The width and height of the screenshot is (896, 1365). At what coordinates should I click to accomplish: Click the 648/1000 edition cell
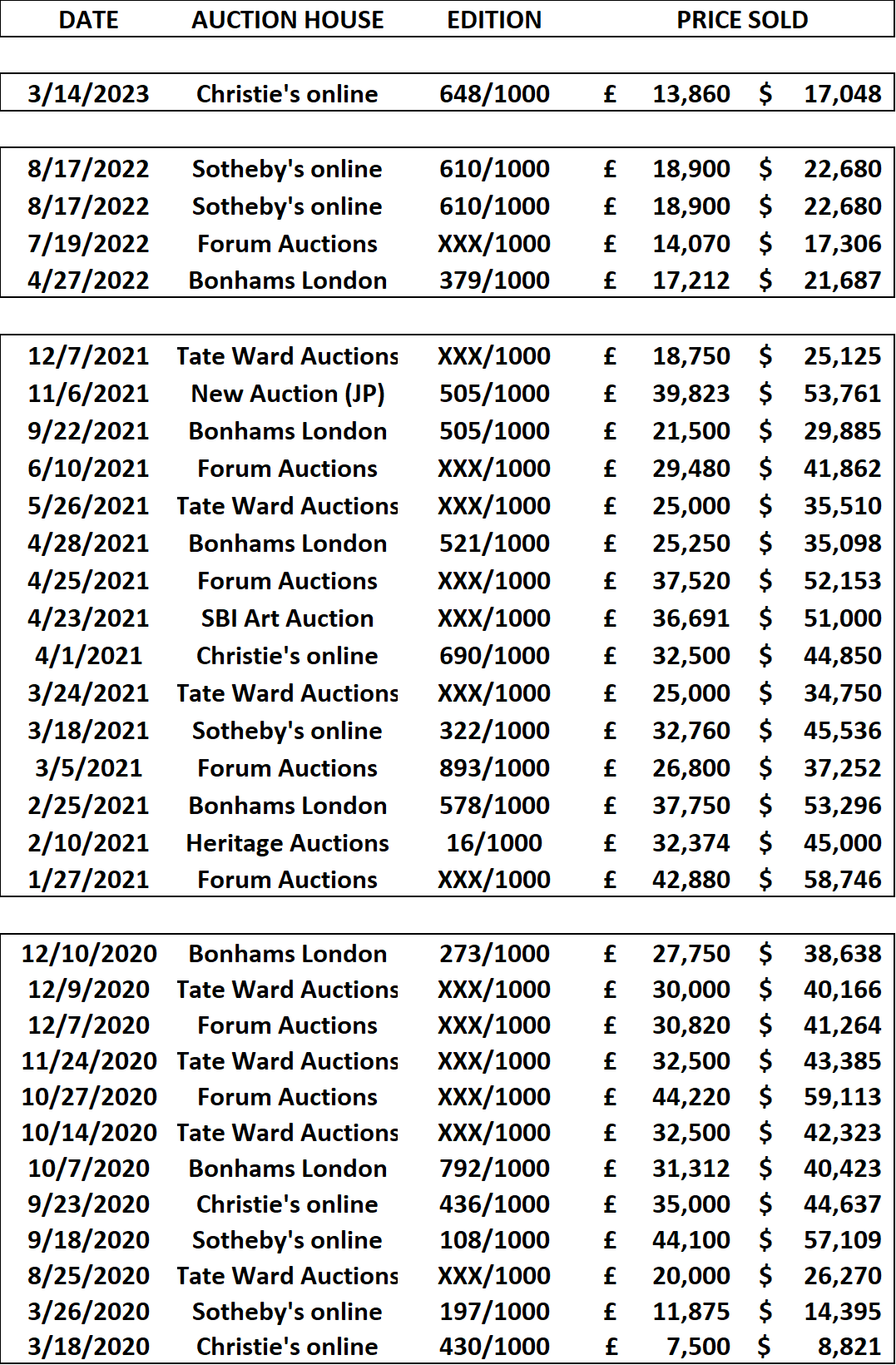(494, 94)
